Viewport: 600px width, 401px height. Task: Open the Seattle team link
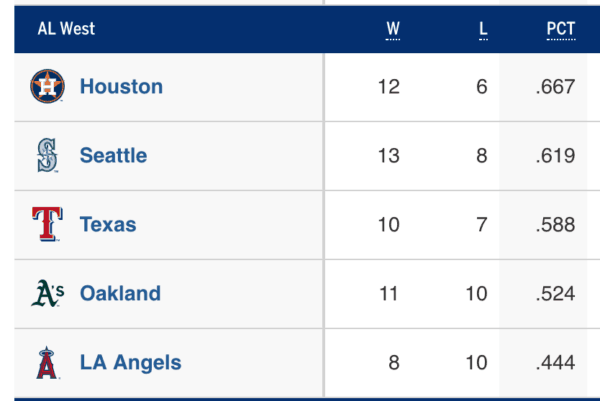[x=113, y=156]
